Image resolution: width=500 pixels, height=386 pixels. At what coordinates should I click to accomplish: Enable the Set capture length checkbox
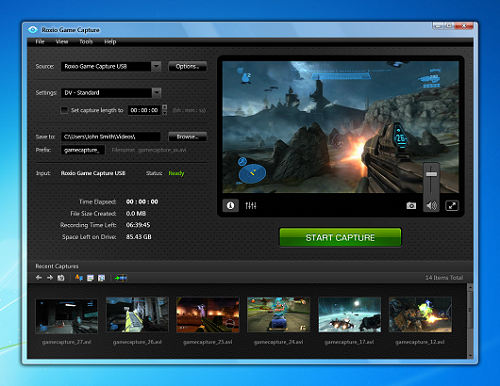64,110
